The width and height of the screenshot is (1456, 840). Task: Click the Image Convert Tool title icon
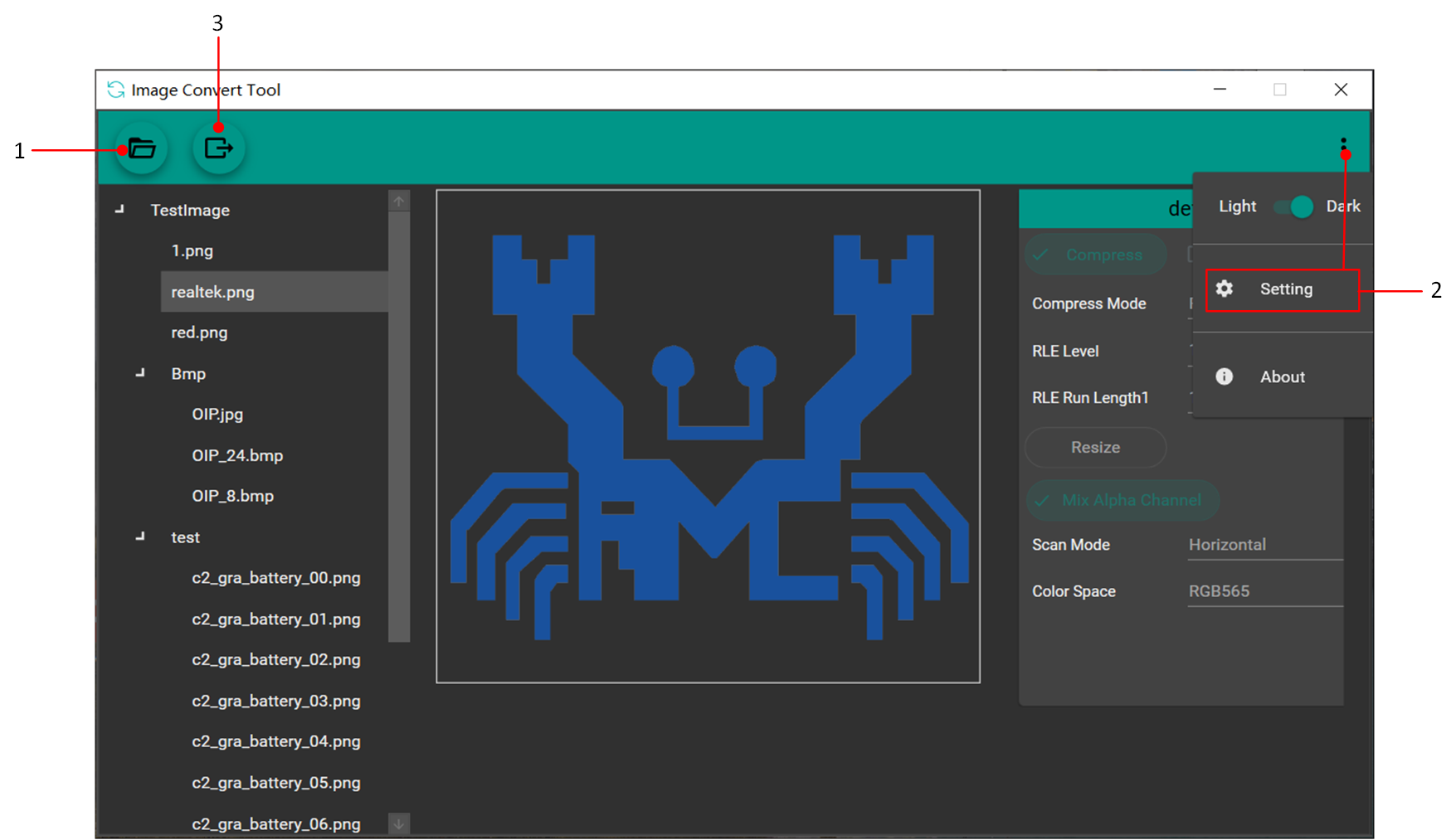click(116, 90)
